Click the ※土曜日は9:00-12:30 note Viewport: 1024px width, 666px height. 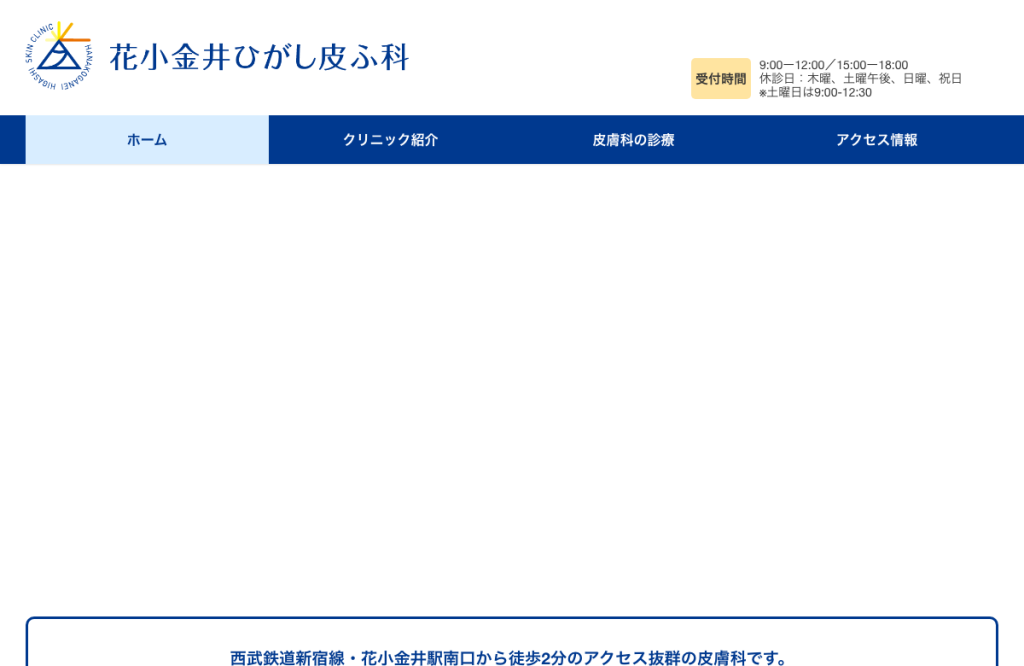(x=815, y=93)
